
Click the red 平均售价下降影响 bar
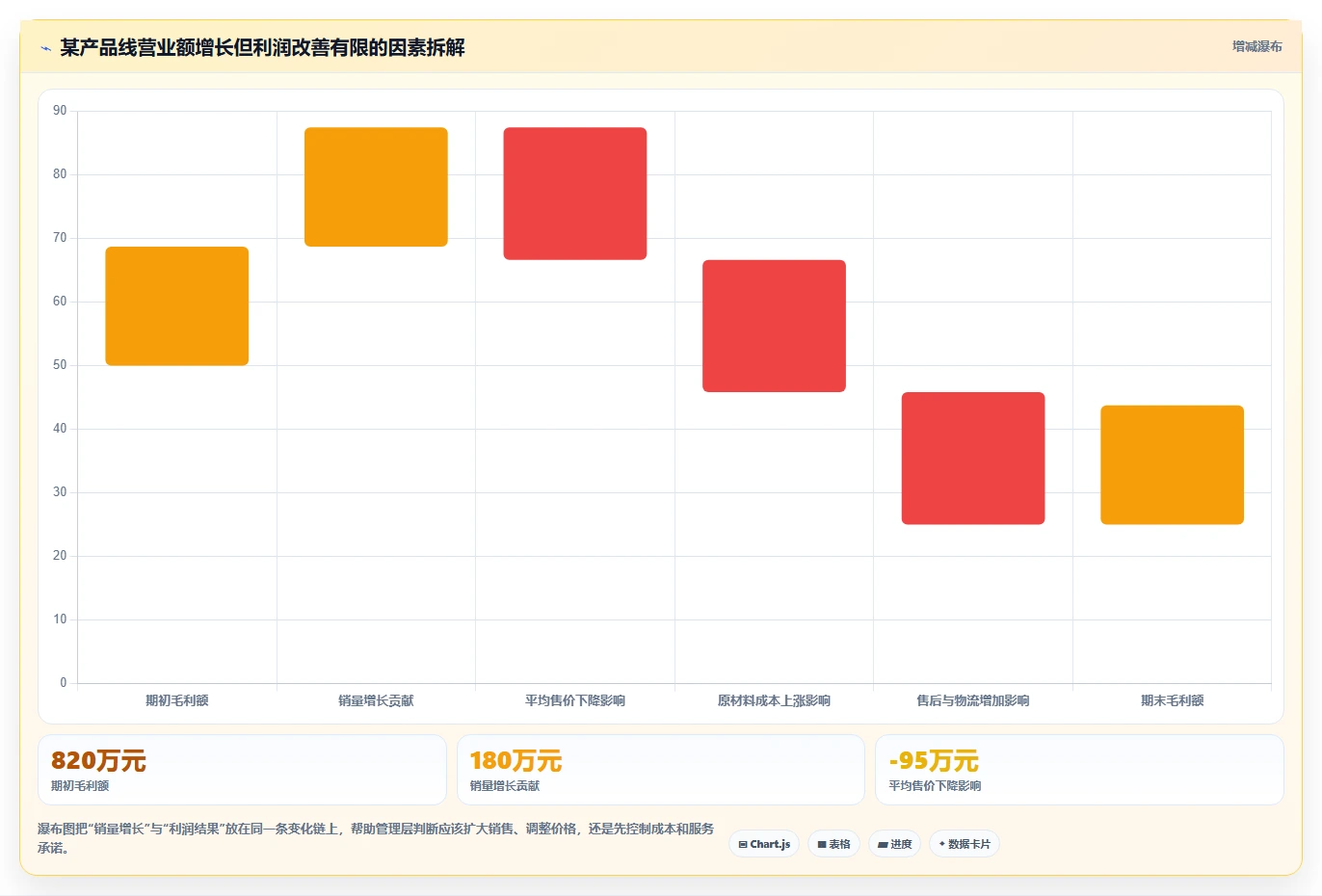click(575, 194)
